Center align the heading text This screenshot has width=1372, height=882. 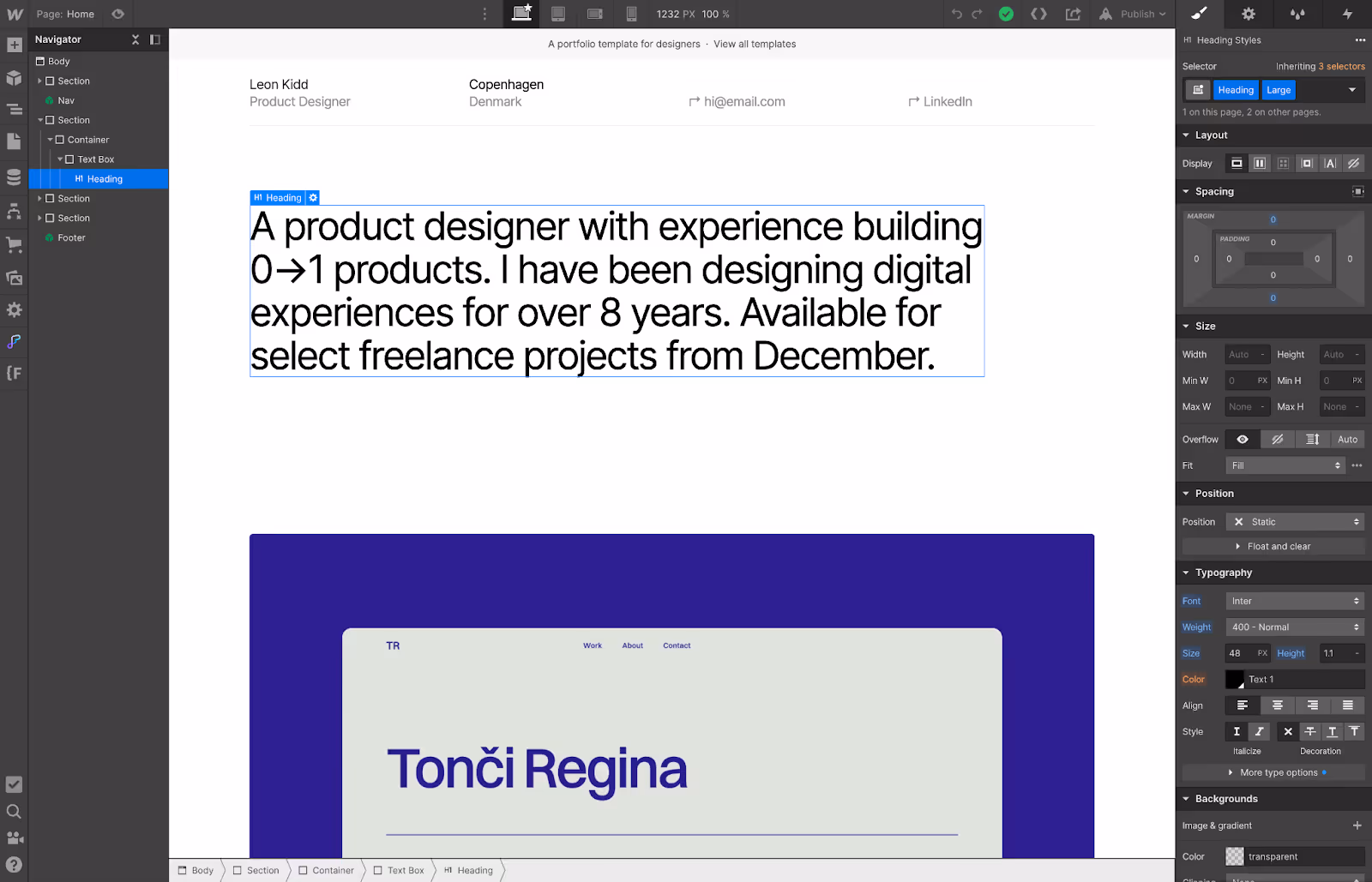coord(1277,705)
